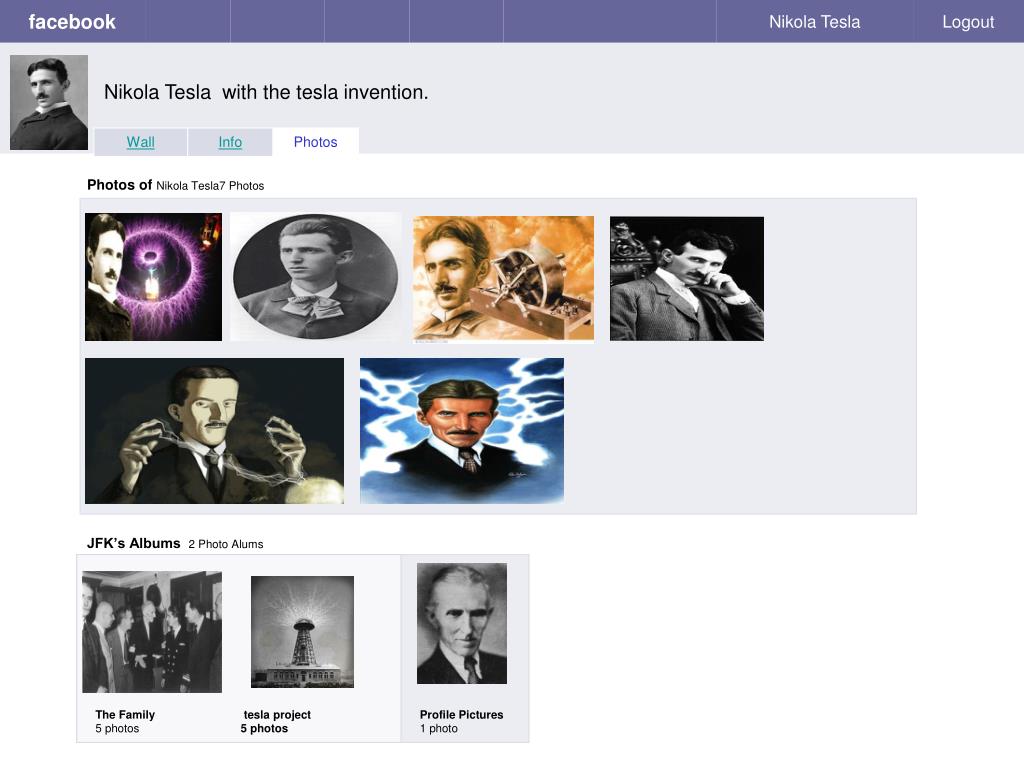Click 'tesla project' album title
This screenshot has width=1024, height=768.
click(277, 714)
